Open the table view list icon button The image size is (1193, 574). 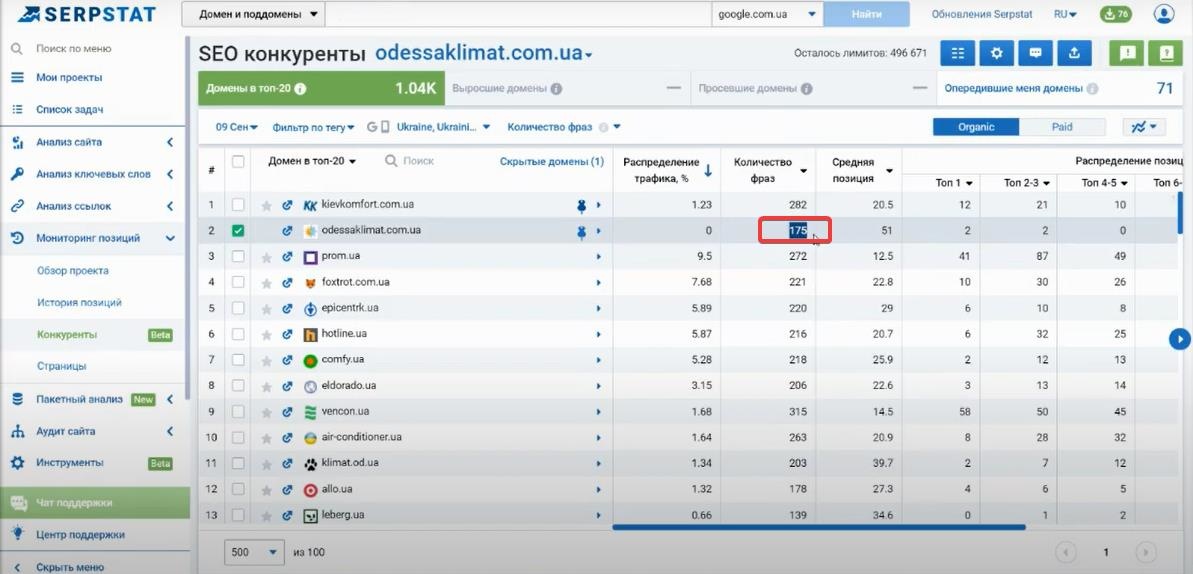tap(958, 53)
